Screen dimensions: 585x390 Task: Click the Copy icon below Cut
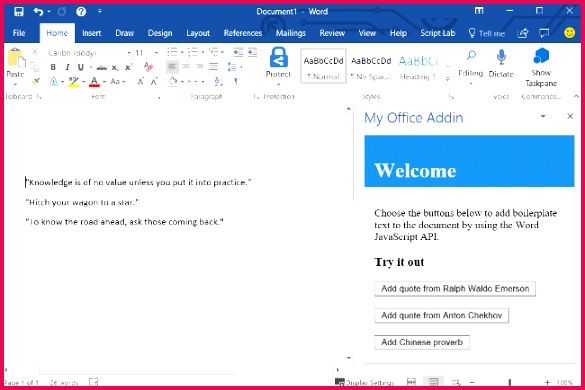tap(35, 67)
